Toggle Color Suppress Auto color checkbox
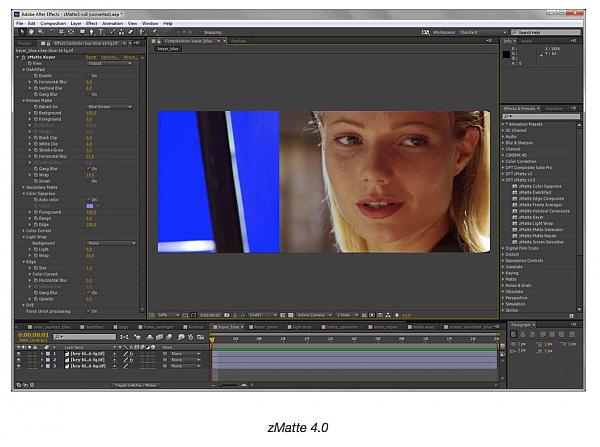Screen dimensions: 600x447 [89, 199]
